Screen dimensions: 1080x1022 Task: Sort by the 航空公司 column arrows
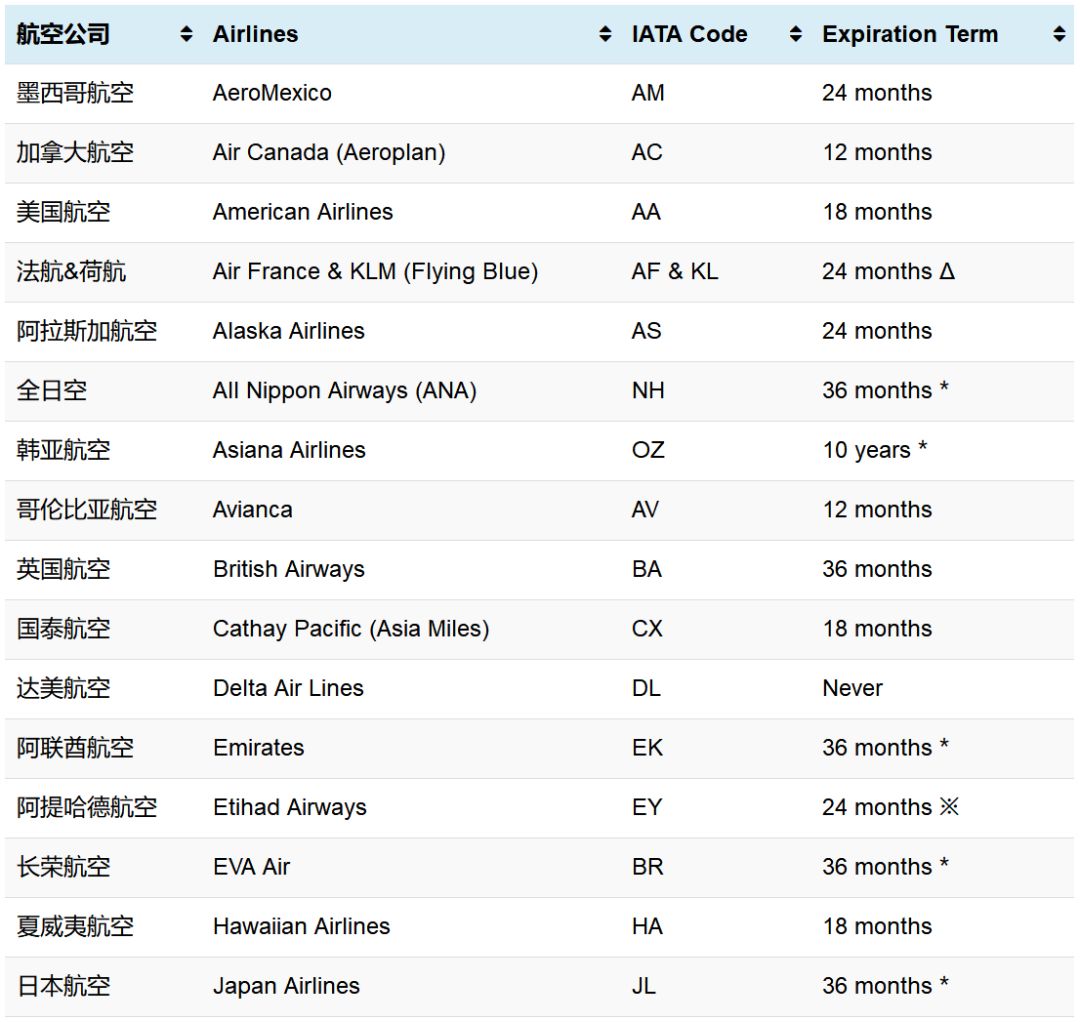(186, 34)
